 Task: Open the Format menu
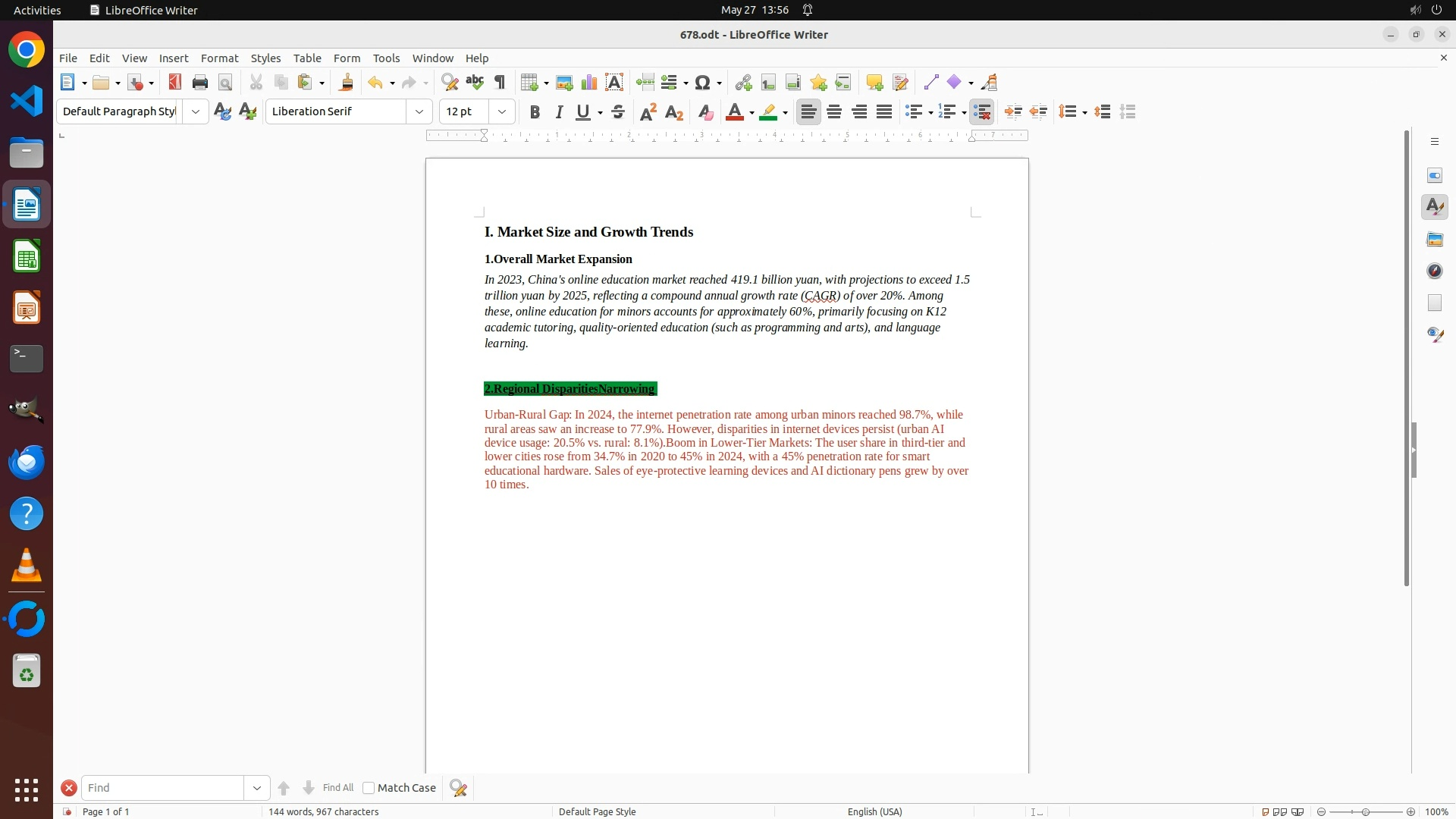click(x=219, y=58)
